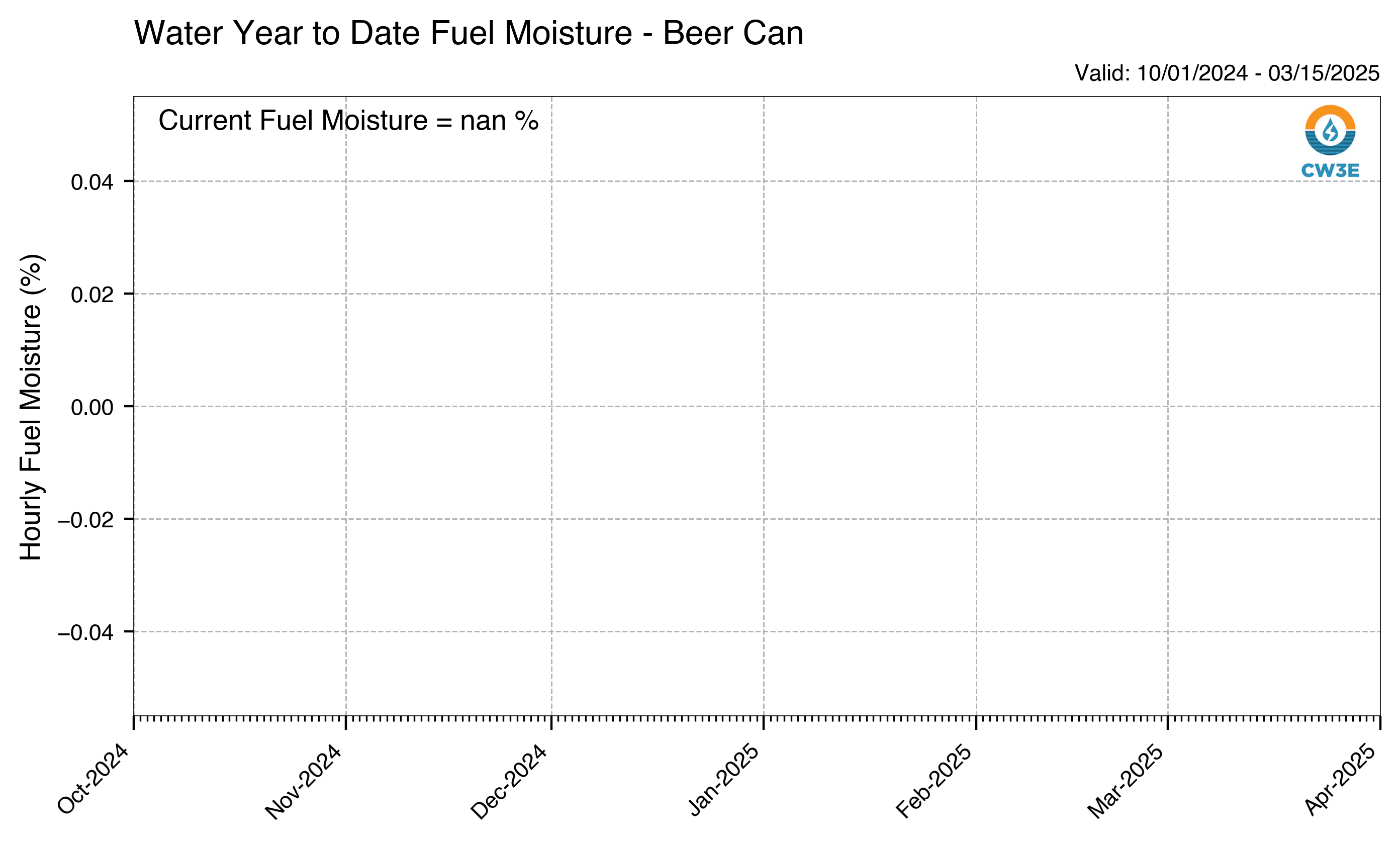The image size is (1400, 843).
Task: Click the Valid date range text
Action: coord(1227,73)
